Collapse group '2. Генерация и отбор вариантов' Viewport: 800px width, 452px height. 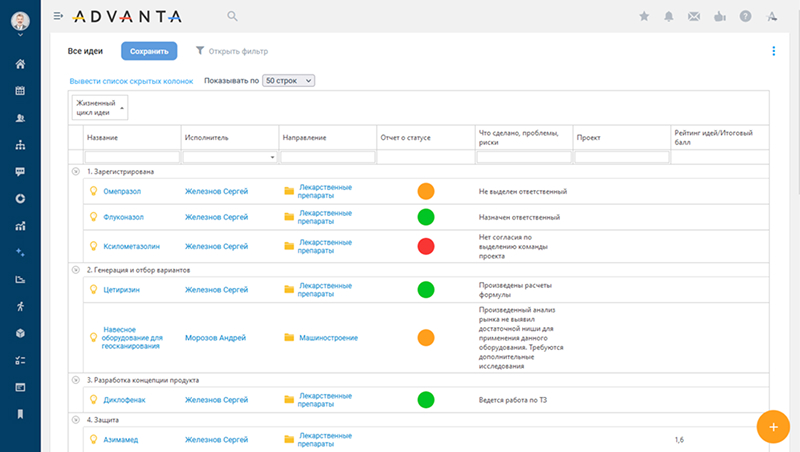(x=75, y=270)
